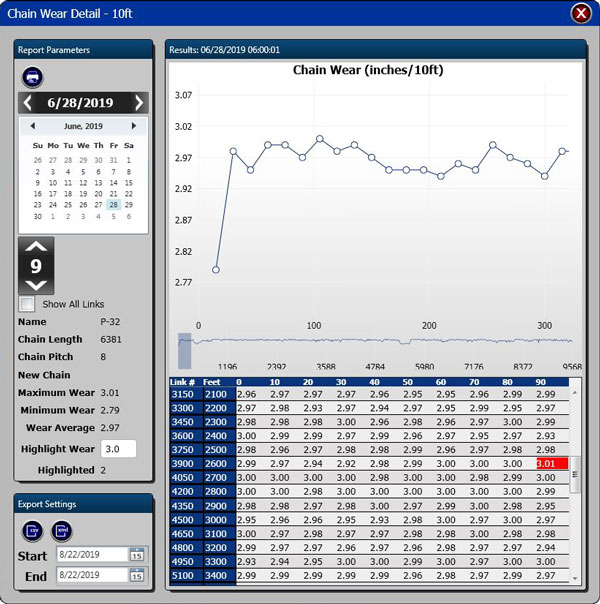Image resolution: width=600 pixels, height=604 pixels.
Task: Close the Chain Wear Detail window
Action: 581,13
